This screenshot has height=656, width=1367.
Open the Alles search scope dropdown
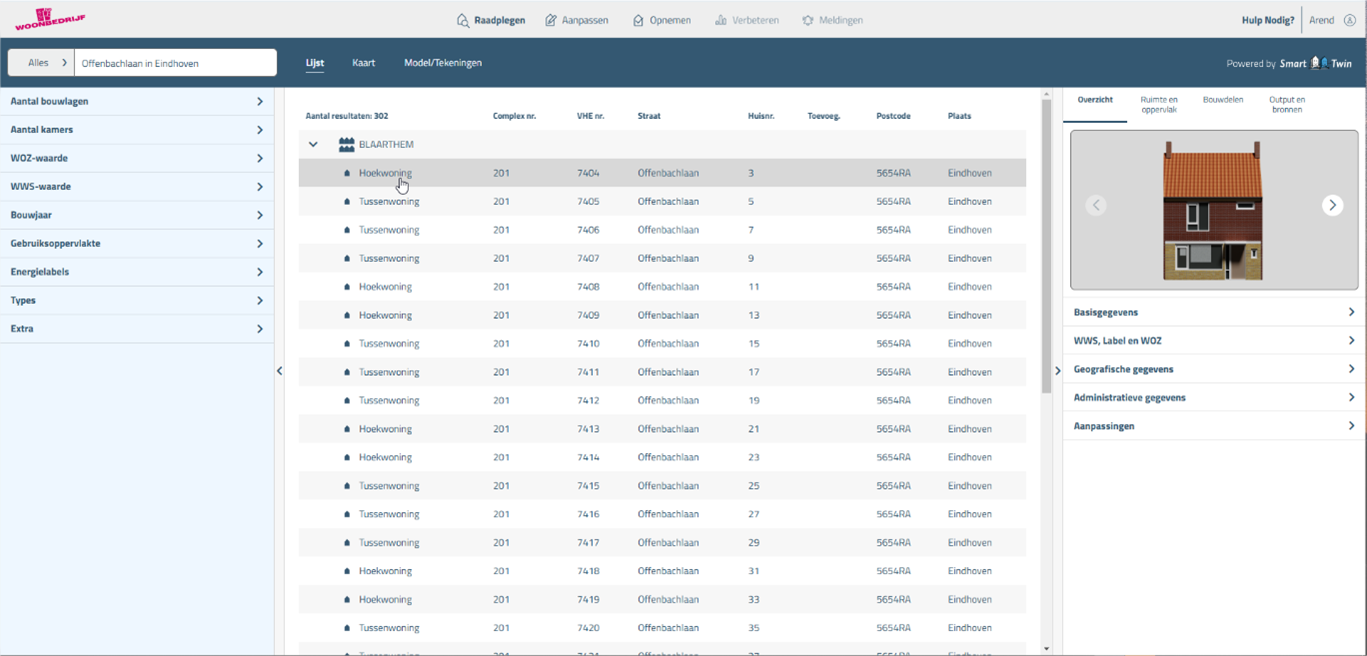[41, 63]
